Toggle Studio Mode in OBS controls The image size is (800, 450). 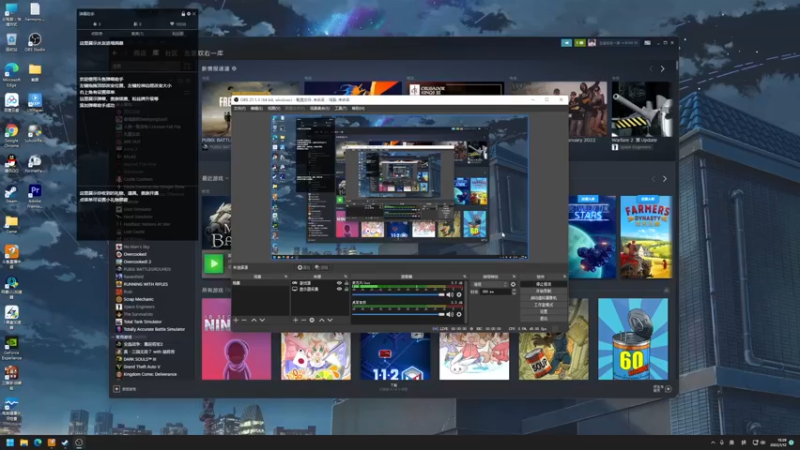(x=543, y=305)
